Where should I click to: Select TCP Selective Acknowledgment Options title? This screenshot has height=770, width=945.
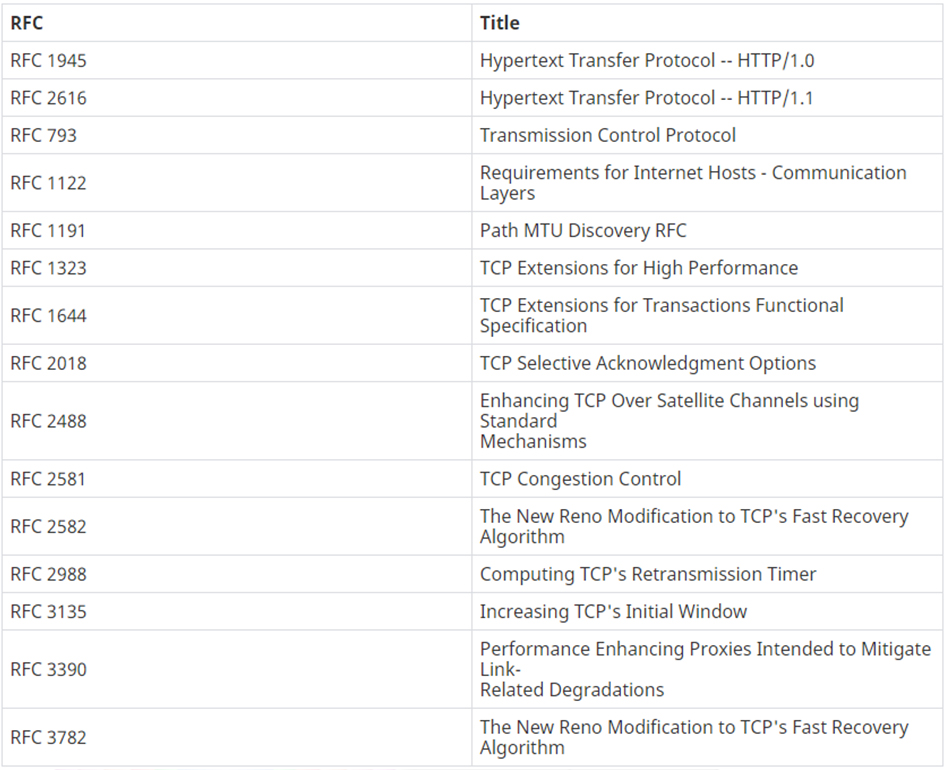648,363
